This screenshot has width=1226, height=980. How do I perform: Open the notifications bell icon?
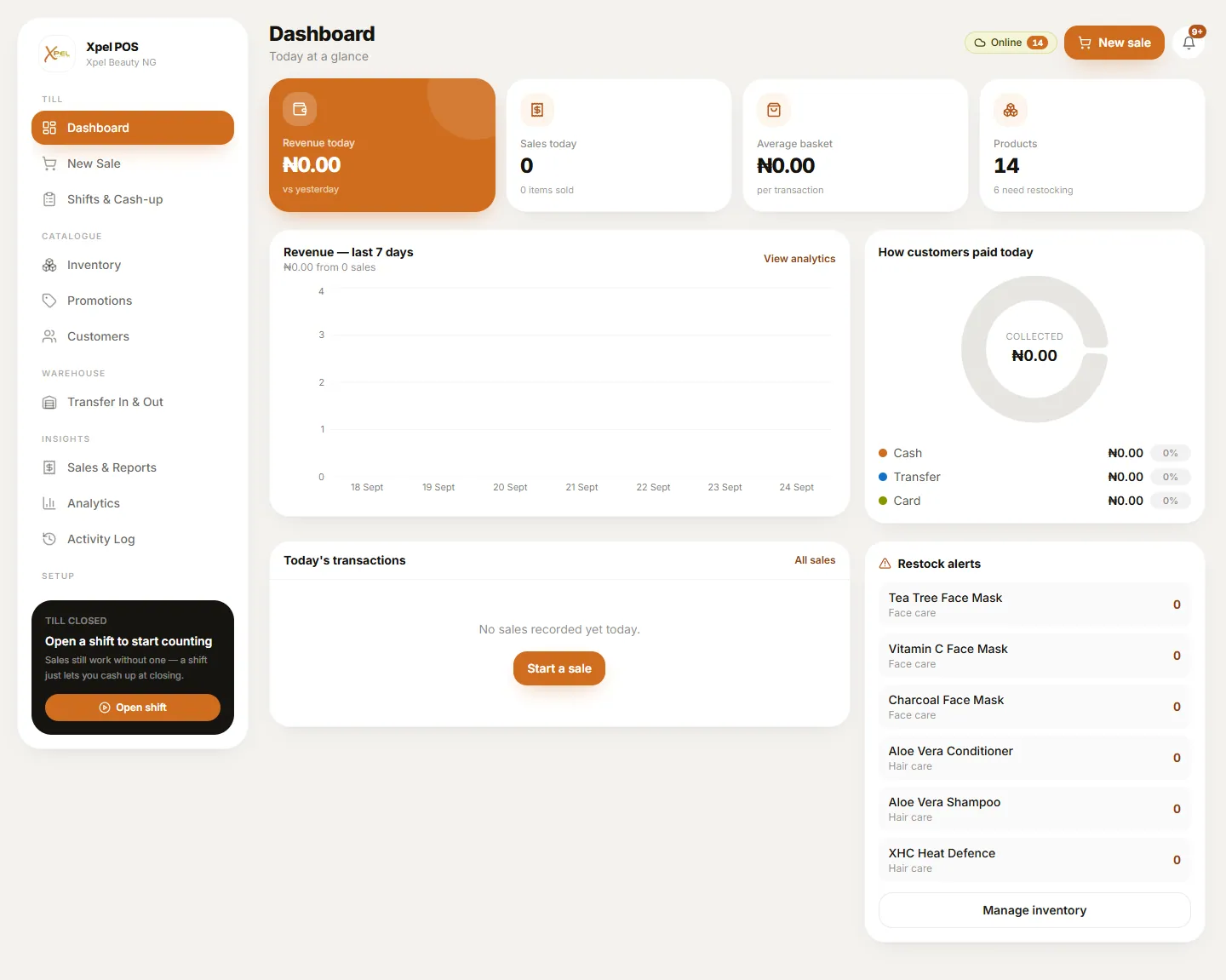[x=1189, y=43]
